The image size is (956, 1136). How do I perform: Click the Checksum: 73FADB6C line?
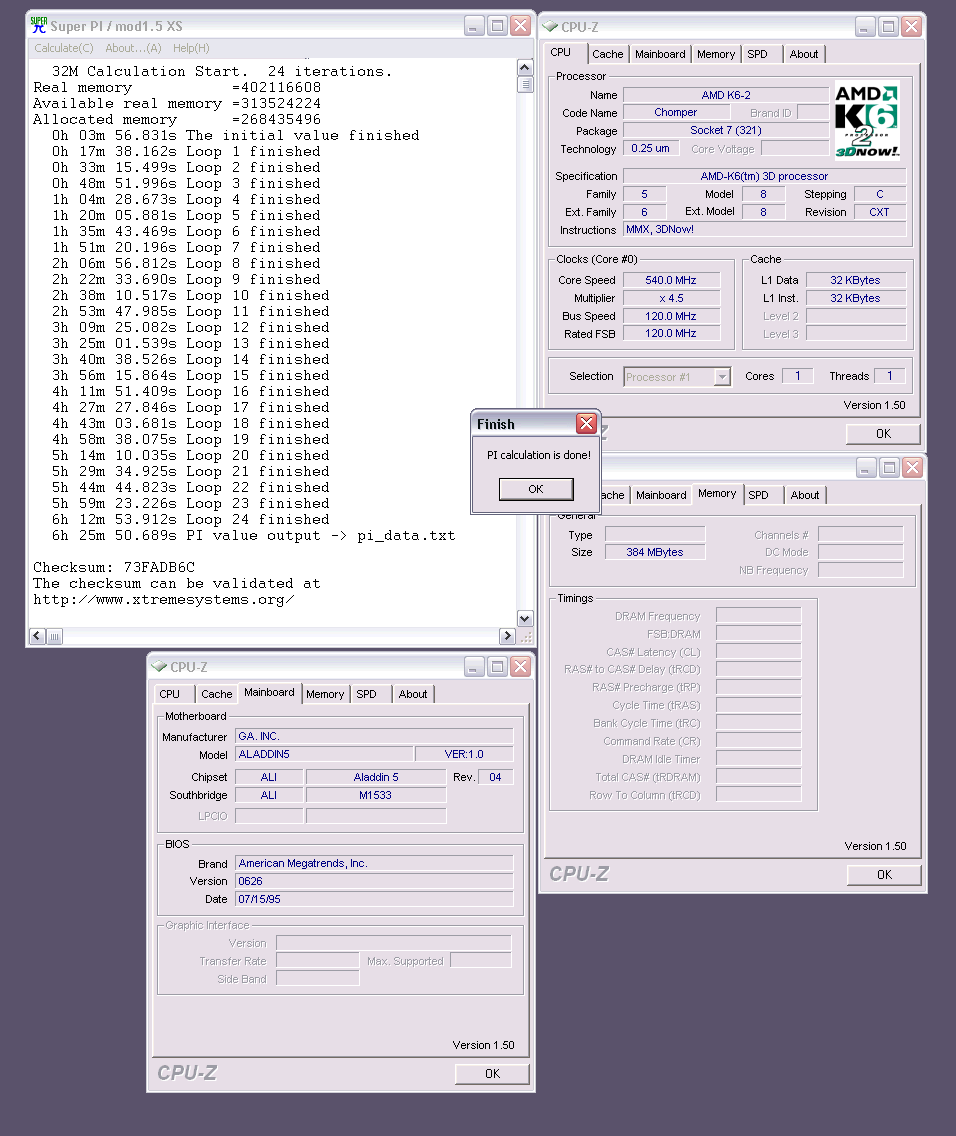(114, 567)
